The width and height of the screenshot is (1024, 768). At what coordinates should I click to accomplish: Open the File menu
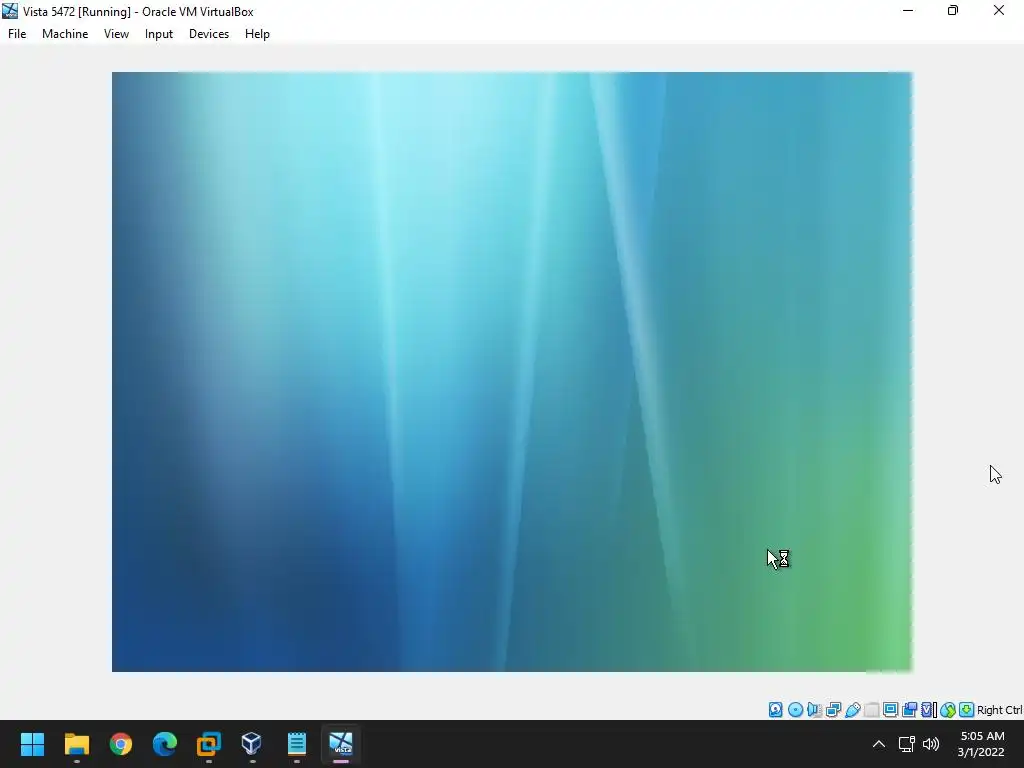pyautogui.click(x=17, y=34)
